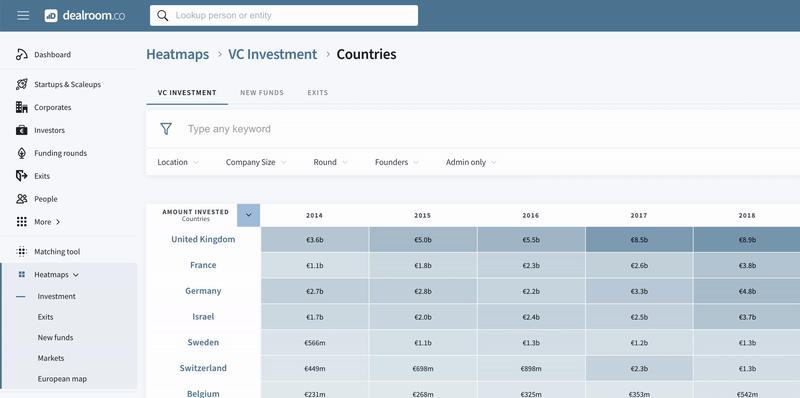Image resolution: width=800 pixels, height=398 pixels.
Task: Click the Investors wallet icon
Action: pyautogui.click(x=21, y=130)
